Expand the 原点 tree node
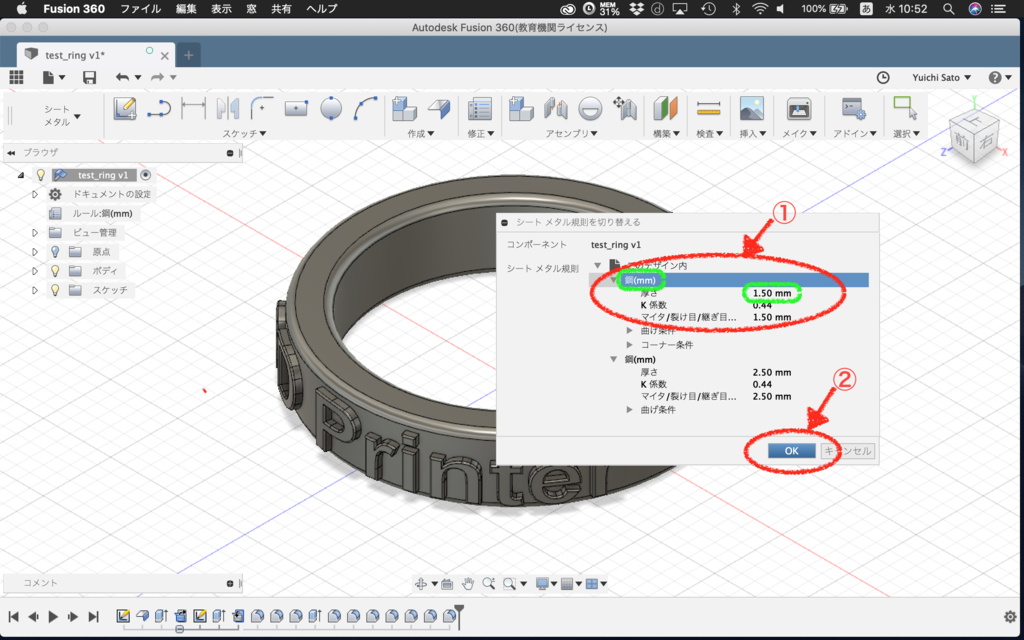 coord(35,251)
